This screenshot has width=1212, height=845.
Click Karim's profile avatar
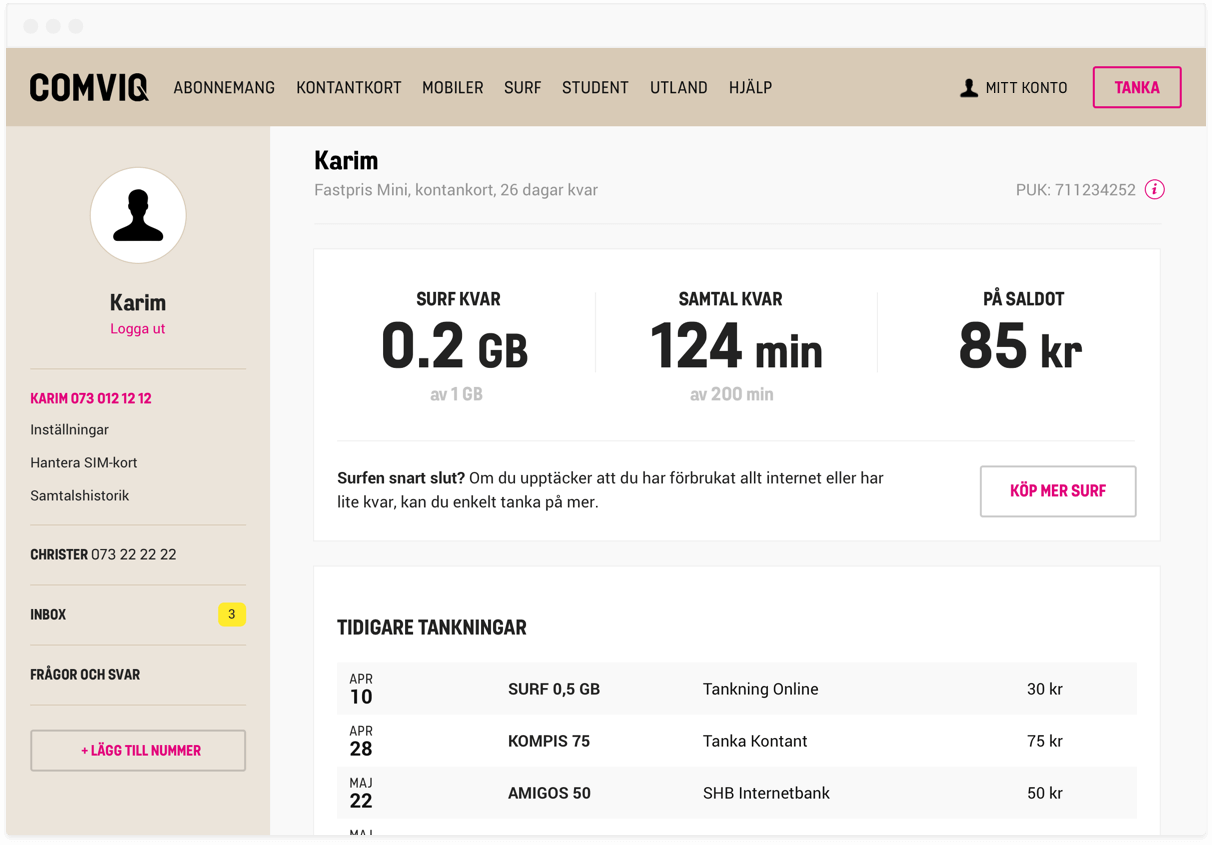[138, 215]
